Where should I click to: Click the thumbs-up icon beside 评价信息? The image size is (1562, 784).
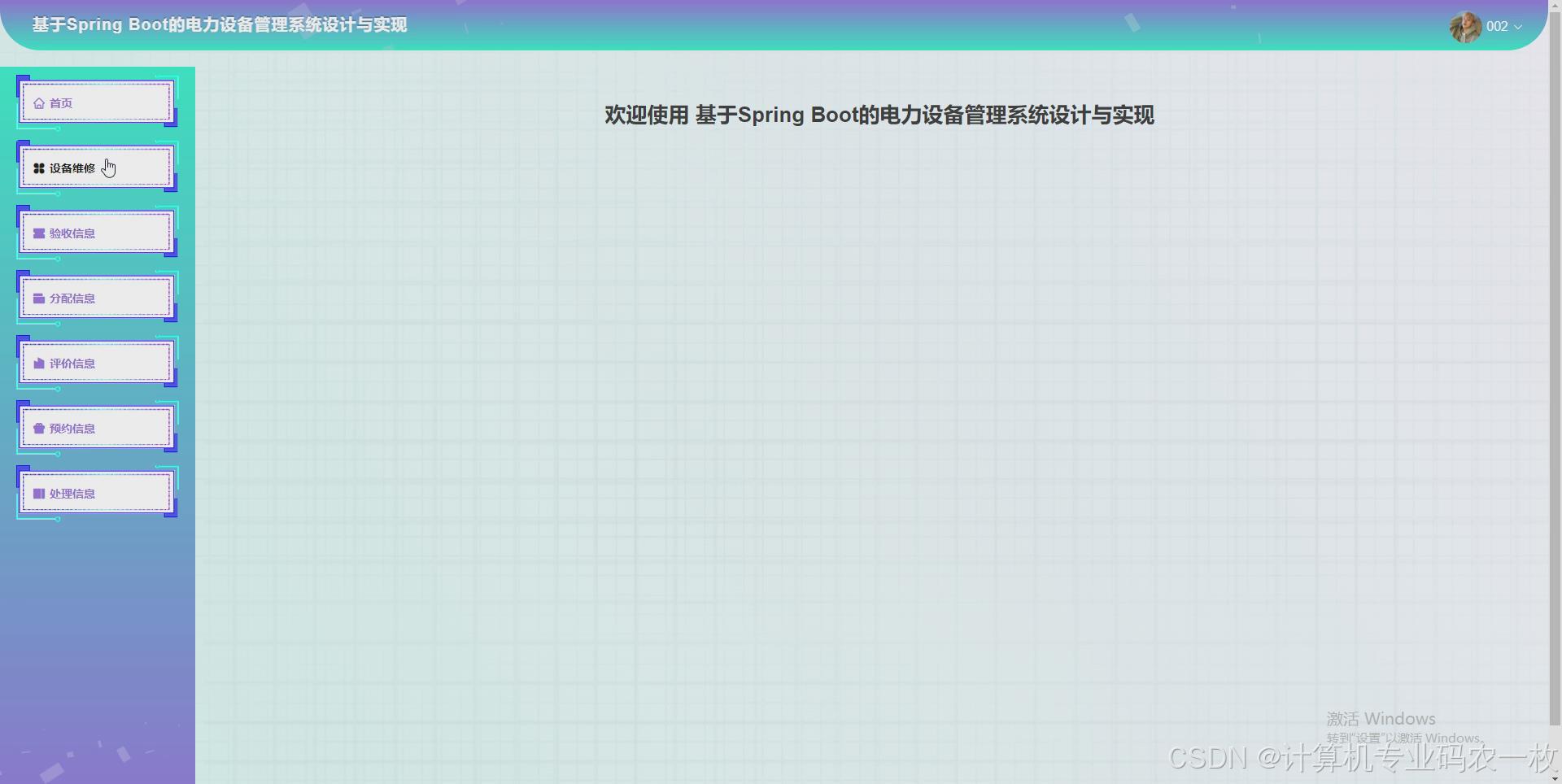[x=38, y=364]
